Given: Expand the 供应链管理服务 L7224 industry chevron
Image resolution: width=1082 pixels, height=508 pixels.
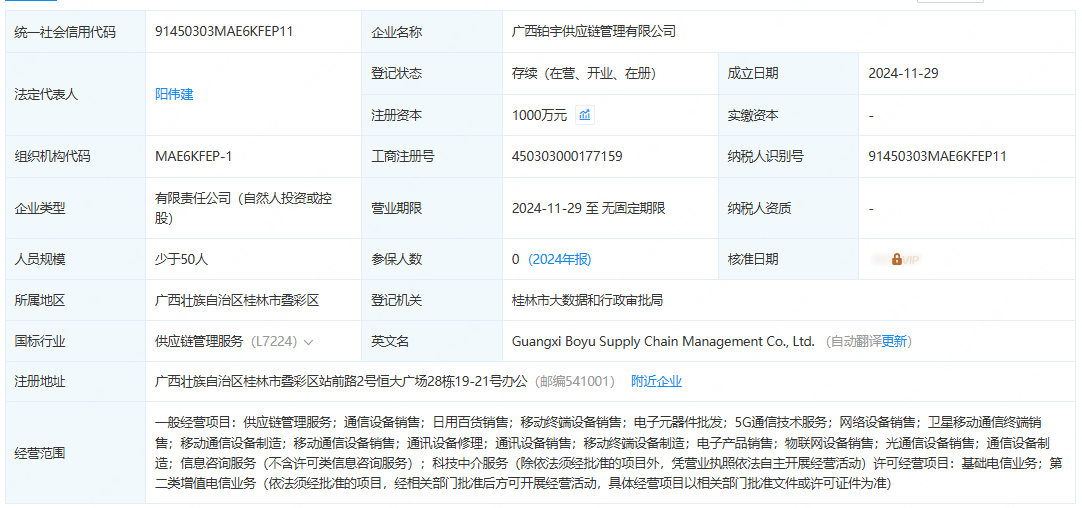Looking at the screenshot, I should (x=308, y=342).
